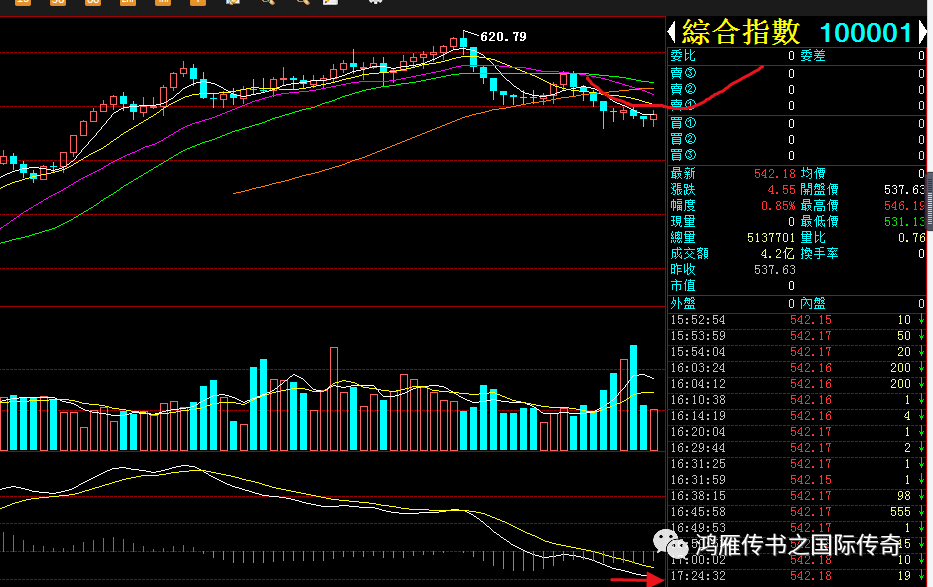The height and width of the screenshot is (587, 933).
Task: Select the 16:38:15 tick row
Action: 797,496
